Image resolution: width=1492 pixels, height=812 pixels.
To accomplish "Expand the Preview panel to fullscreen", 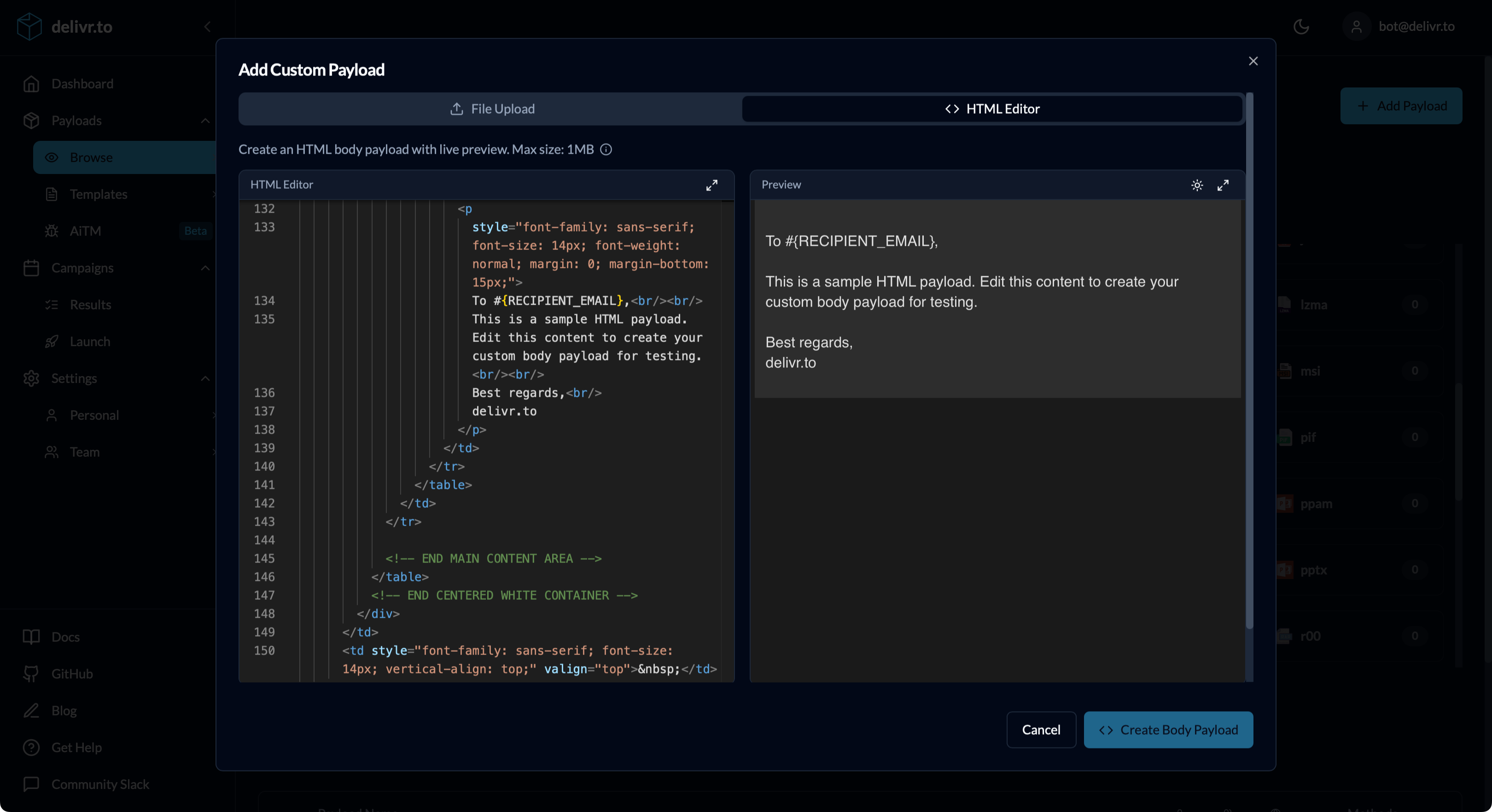I will coord(1223,186).
